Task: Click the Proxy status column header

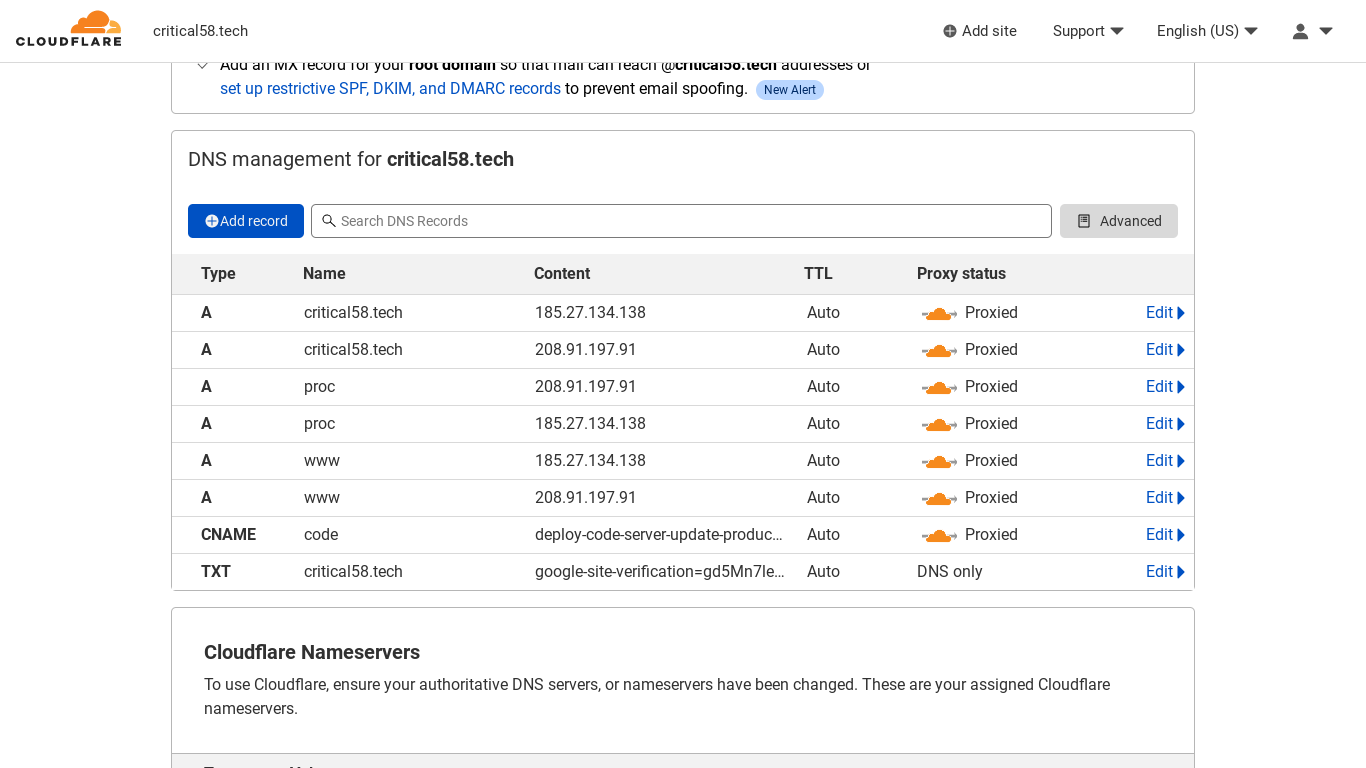Action: [961, 274]
